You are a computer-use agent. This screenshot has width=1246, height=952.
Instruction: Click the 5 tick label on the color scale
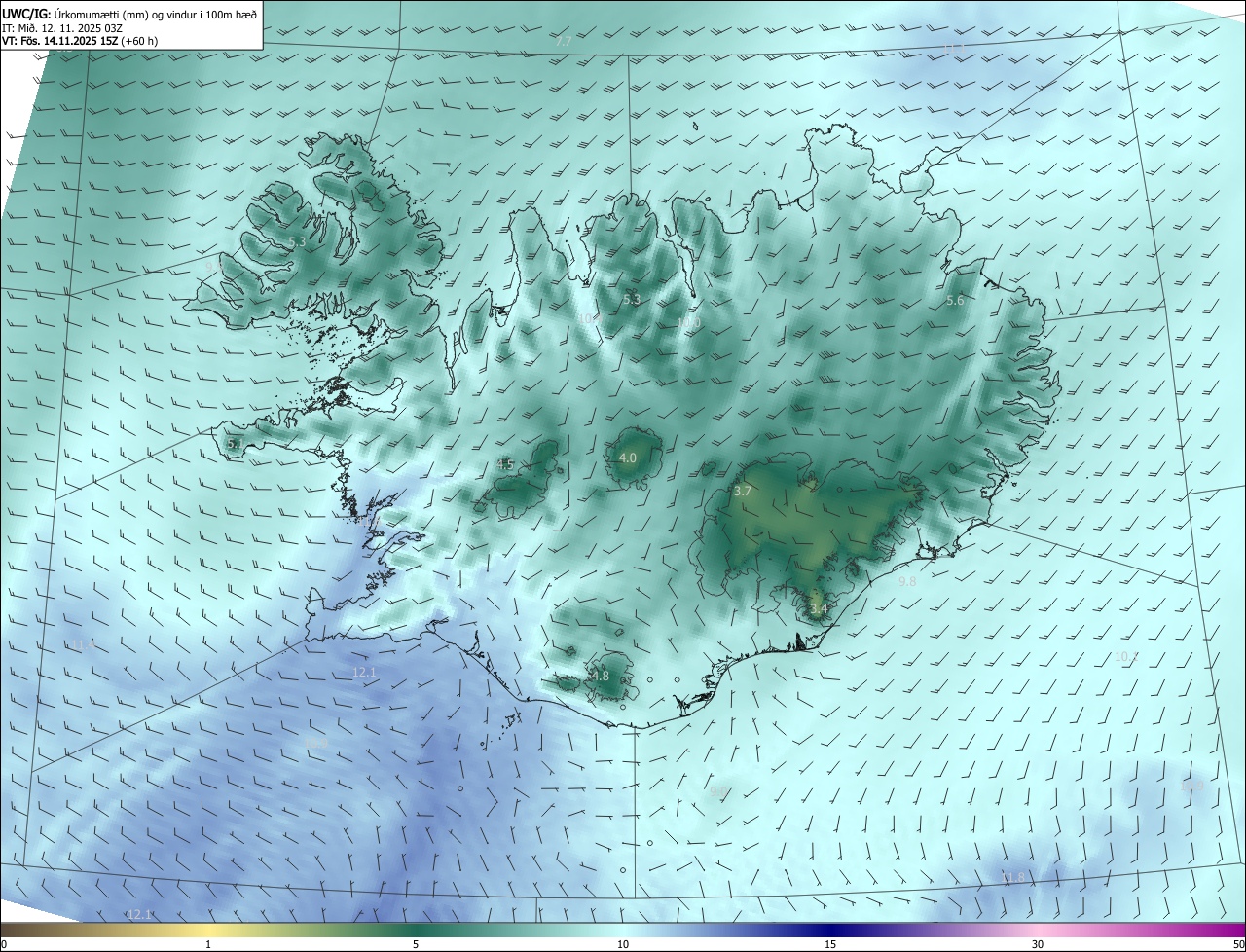(416, 944)
